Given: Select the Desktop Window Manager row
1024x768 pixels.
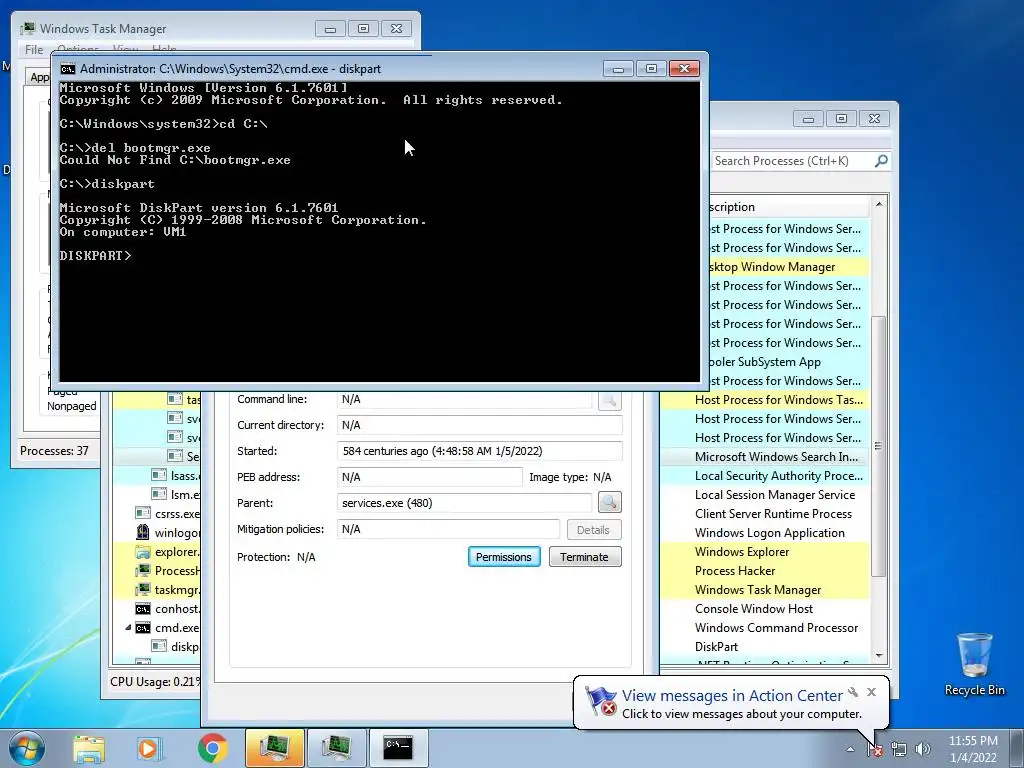Looking at the screenshot, I should pos(789,266).
